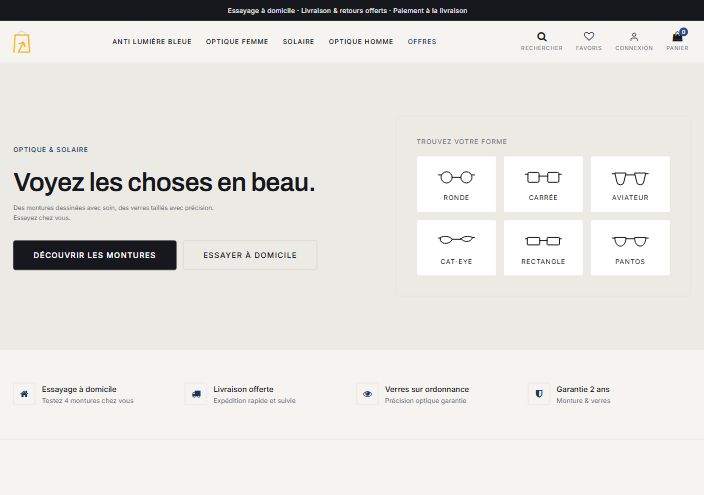Open Optique Homme menu

click(361, 41)
